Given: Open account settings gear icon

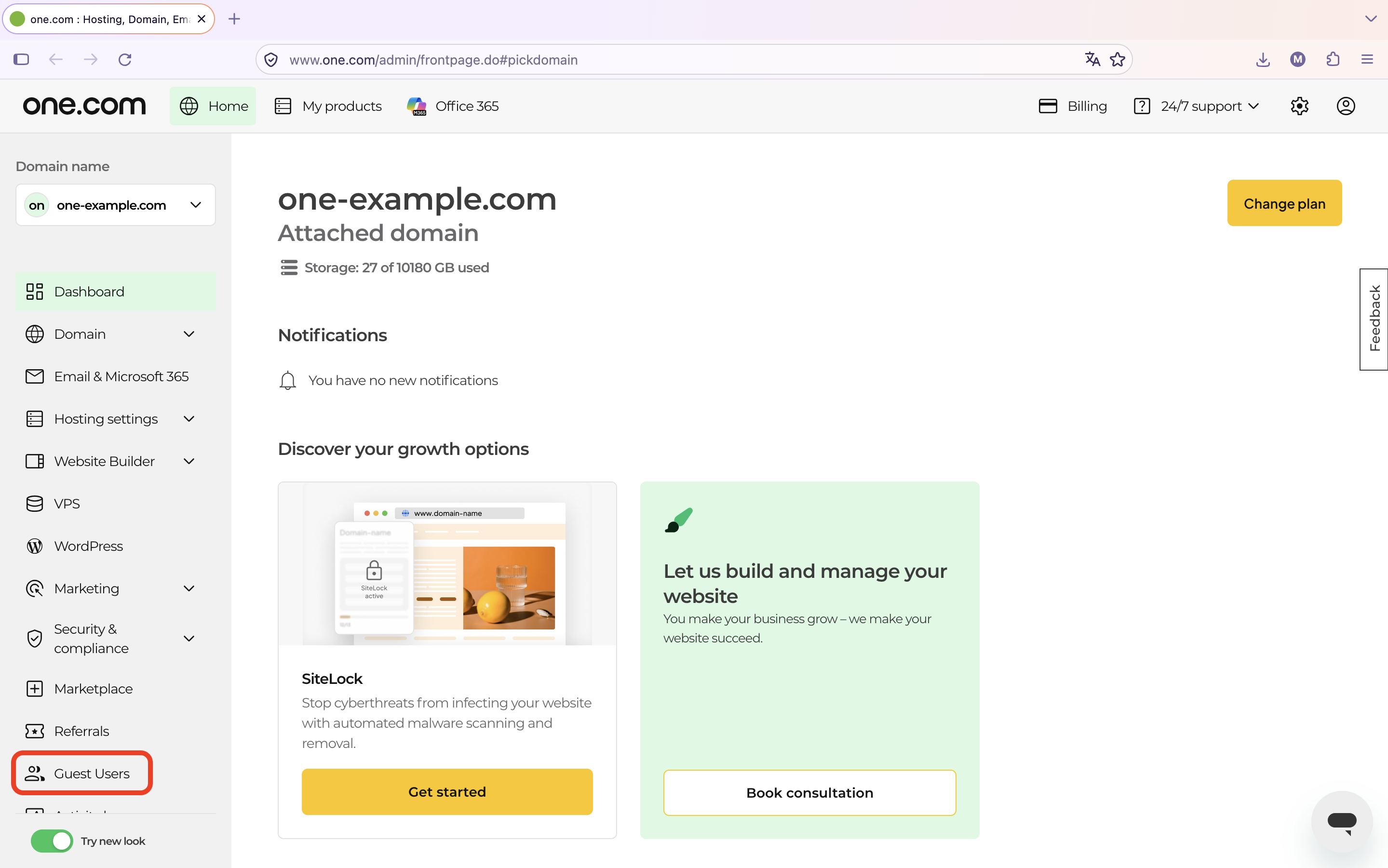Looking at the screenshot, I should coord(1299,106).
